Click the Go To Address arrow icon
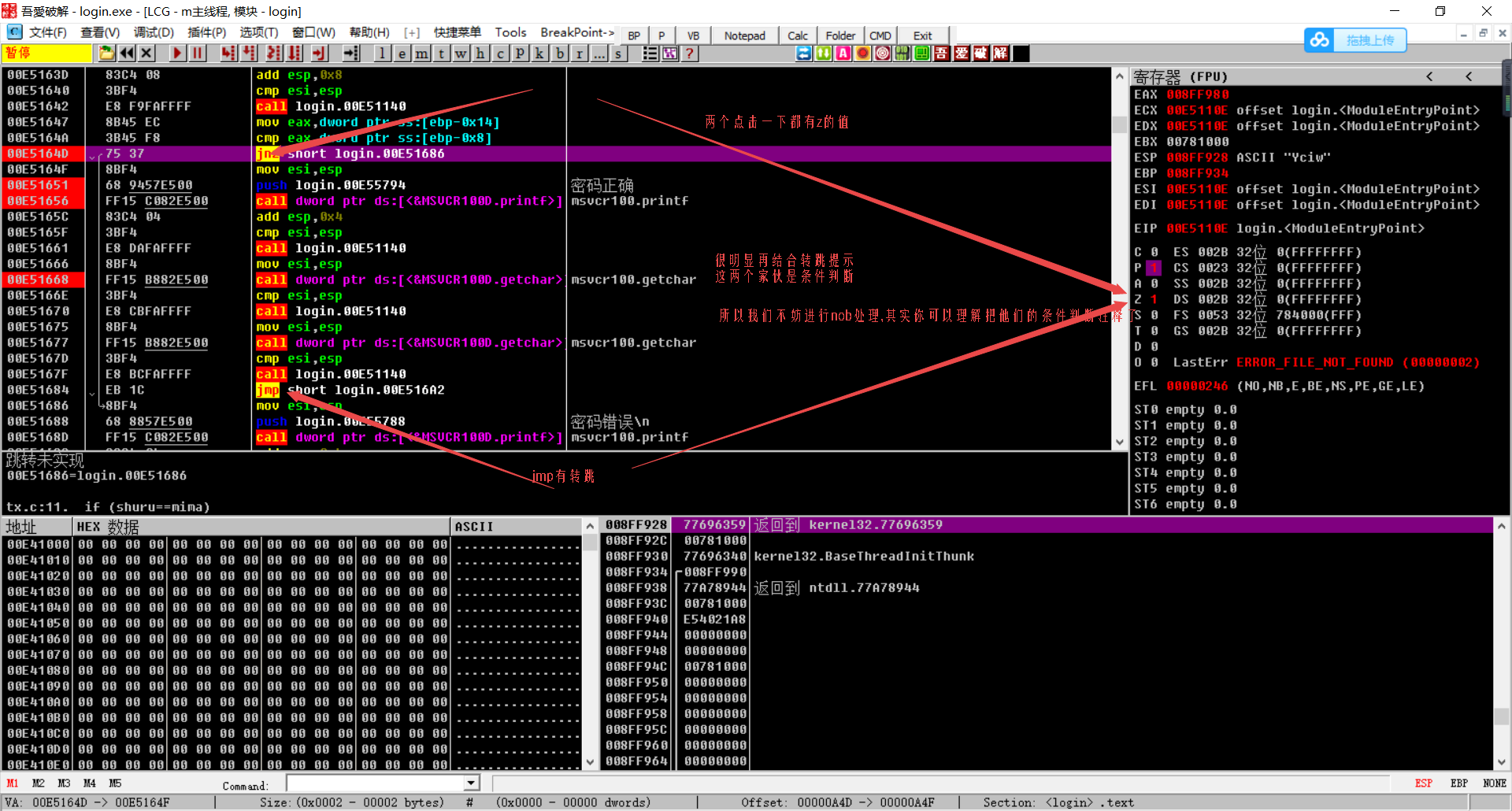The image size is (1512, 811). click(351, 54)
